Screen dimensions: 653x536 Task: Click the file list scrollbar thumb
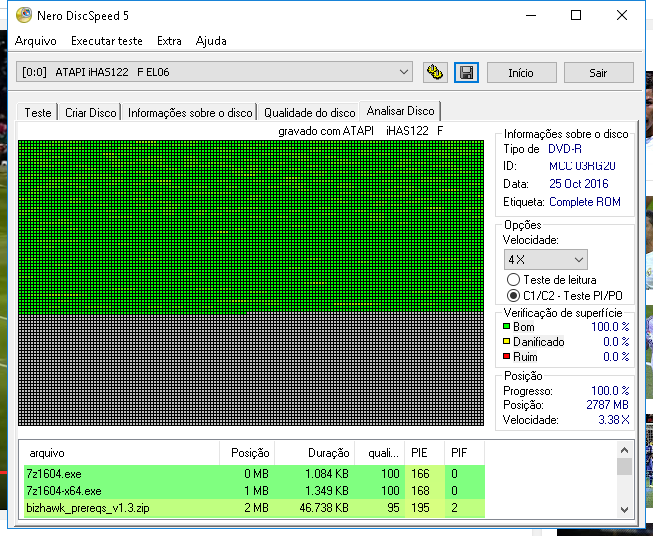point(624,466)
